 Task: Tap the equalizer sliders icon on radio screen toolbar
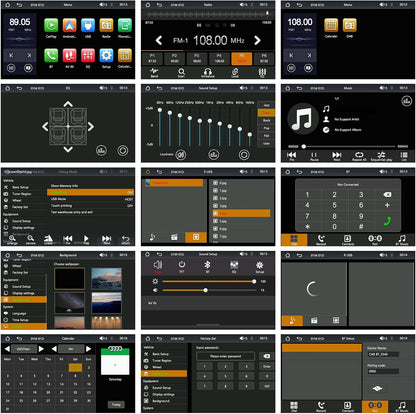click(x=262, y=72)
